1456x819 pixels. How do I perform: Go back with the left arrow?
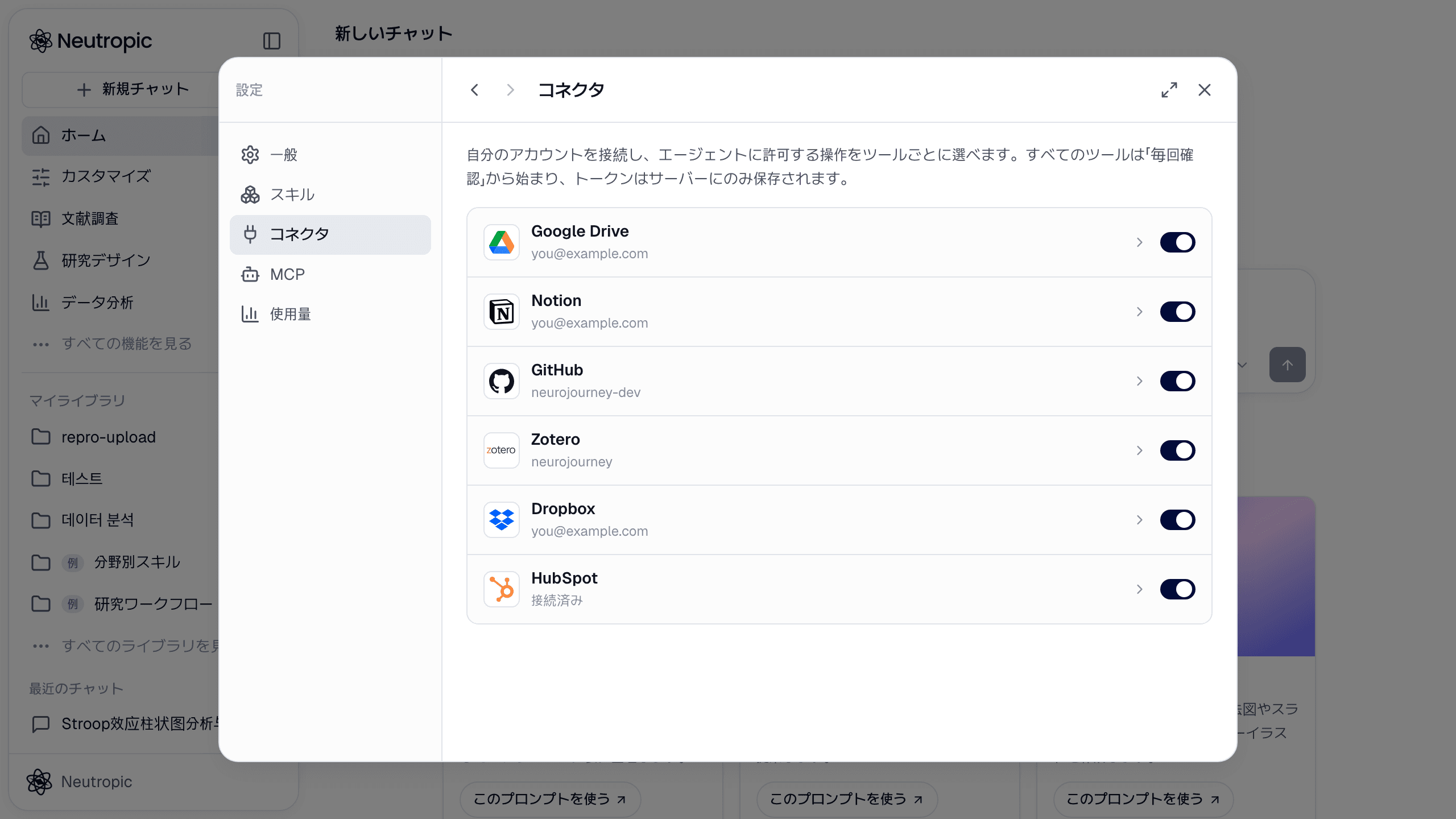474,90
